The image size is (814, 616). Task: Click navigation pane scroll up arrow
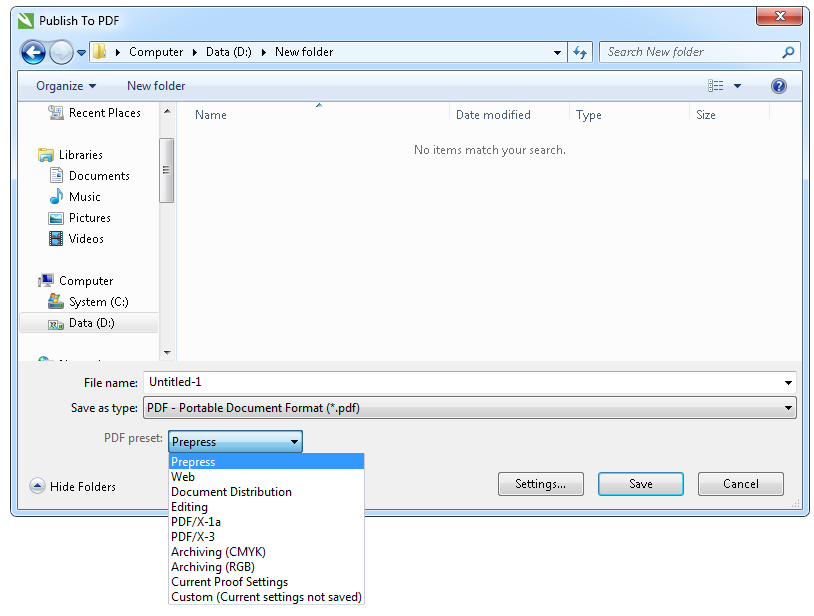[167, 111]
